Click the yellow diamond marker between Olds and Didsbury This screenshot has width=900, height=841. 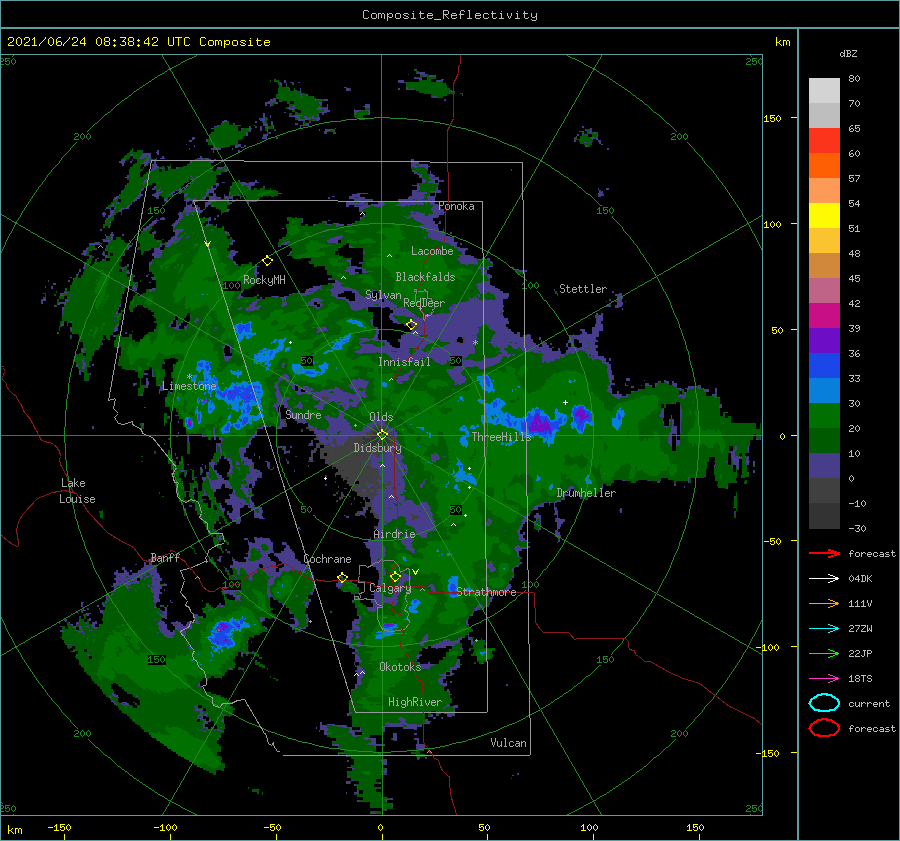(382, 435)
